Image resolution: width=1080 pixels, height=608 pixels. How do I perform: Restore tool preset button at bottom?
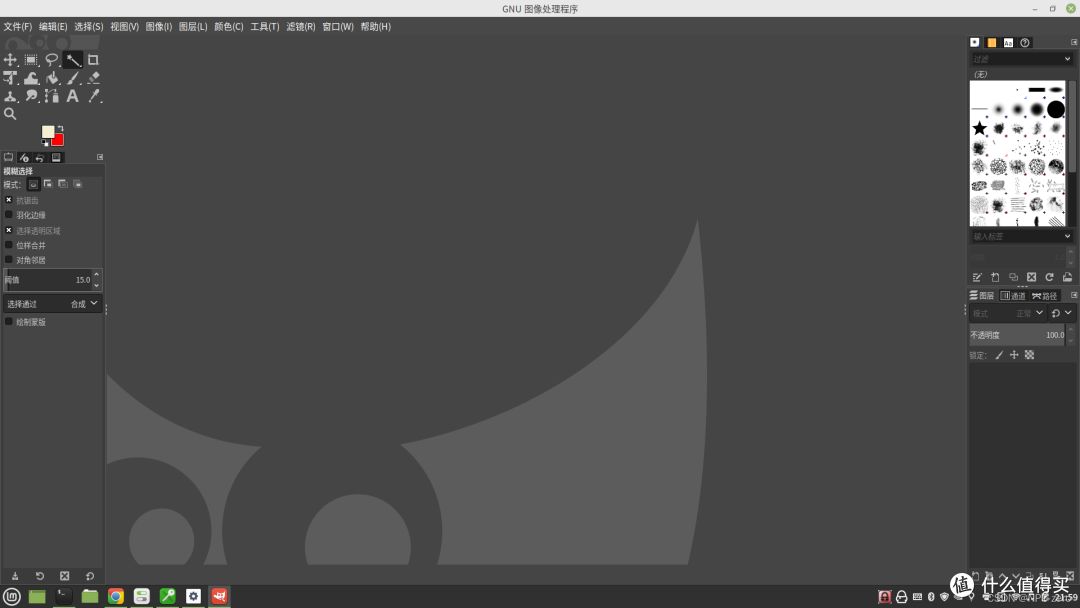coord(40,576)
